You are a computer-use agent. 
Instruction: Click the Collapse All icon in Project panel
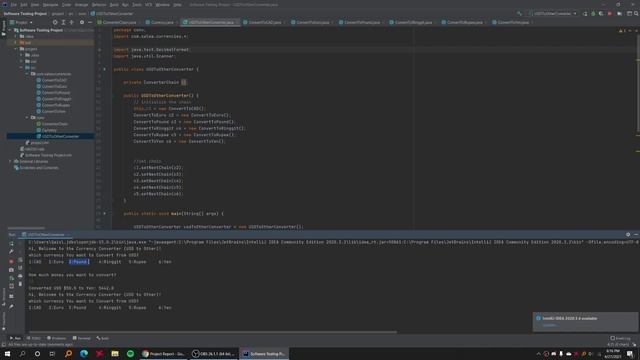(x=71, y=22)
